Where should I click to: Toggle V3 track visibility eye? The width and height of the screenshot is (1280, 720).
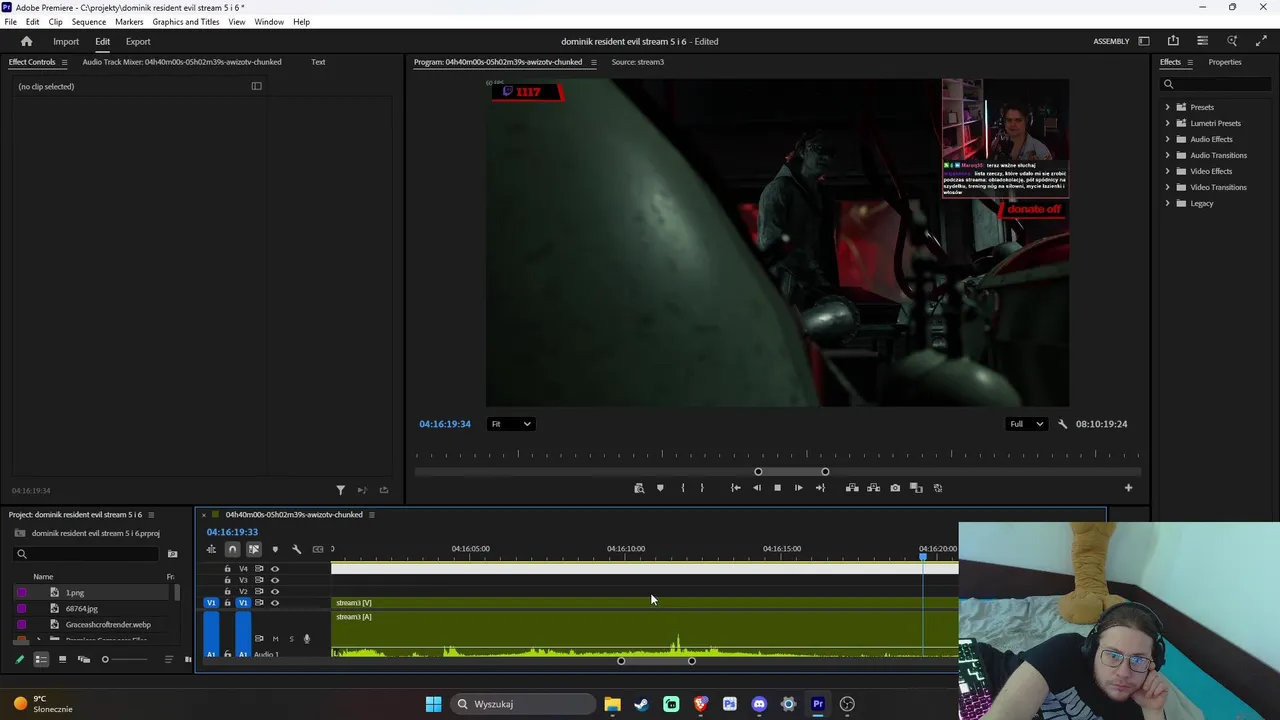coord(275,580)
